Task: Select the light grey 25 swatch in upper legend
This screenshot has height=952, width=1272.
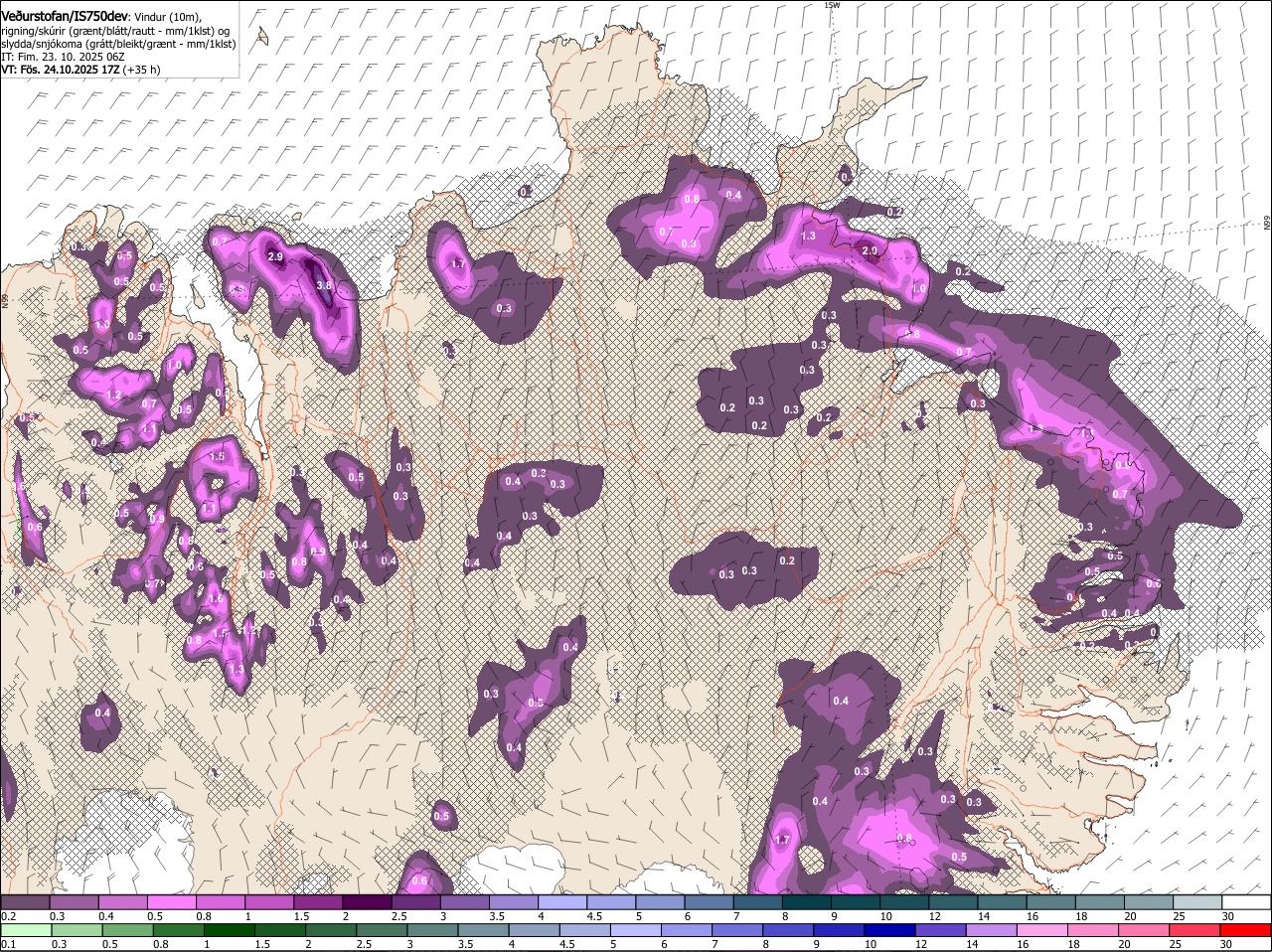Action: 1198,902
